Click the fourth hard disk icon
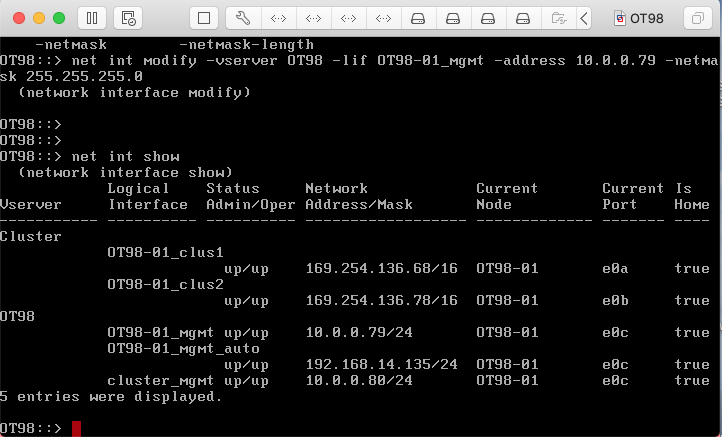This screenshot has width=722, height=437. coord(523,18)
